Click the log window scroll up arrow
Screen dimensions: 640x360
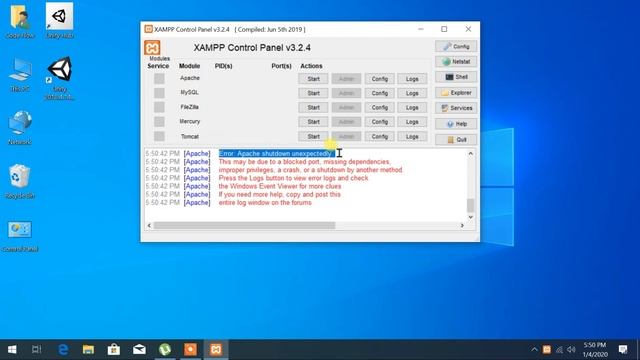pyautogui.click(x=471, y=154)
